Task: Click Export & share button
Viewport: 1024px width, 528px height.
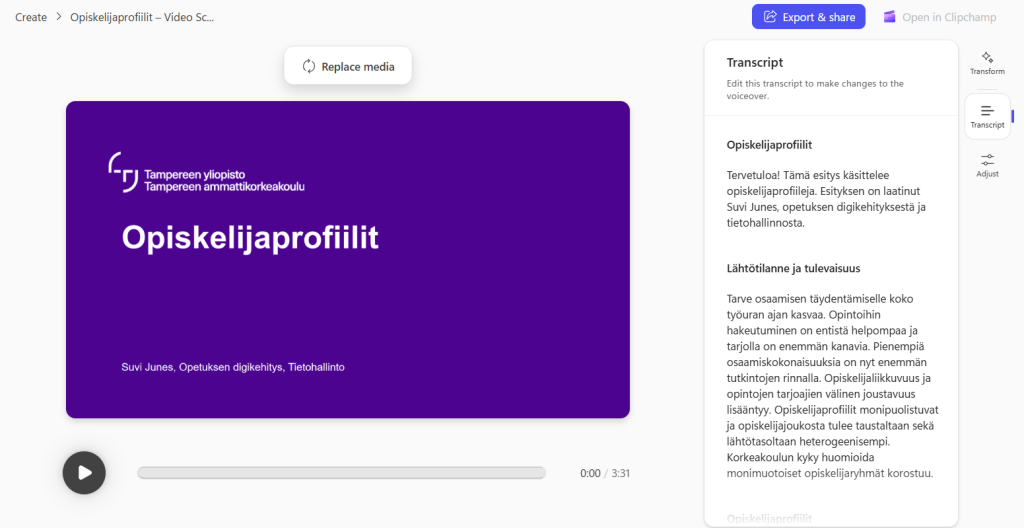Action: point(808,17)
